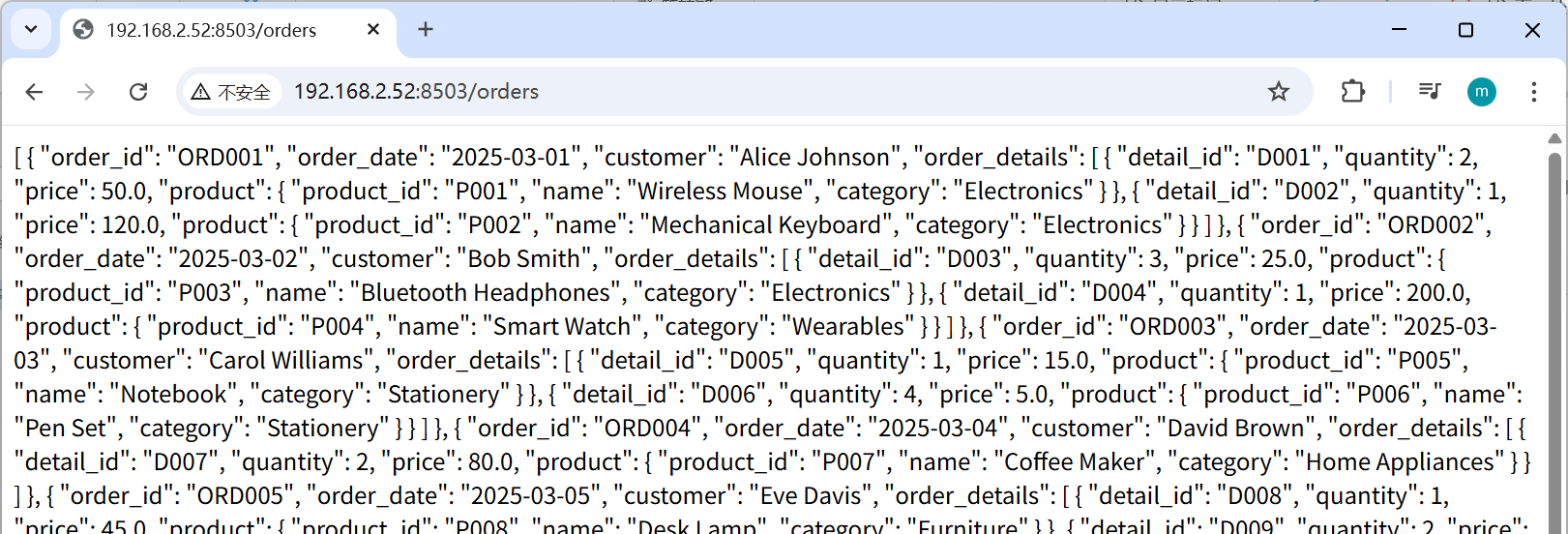Click the not secure site info badge
This screenshot has width=1568, height=534.
(231, 92)
